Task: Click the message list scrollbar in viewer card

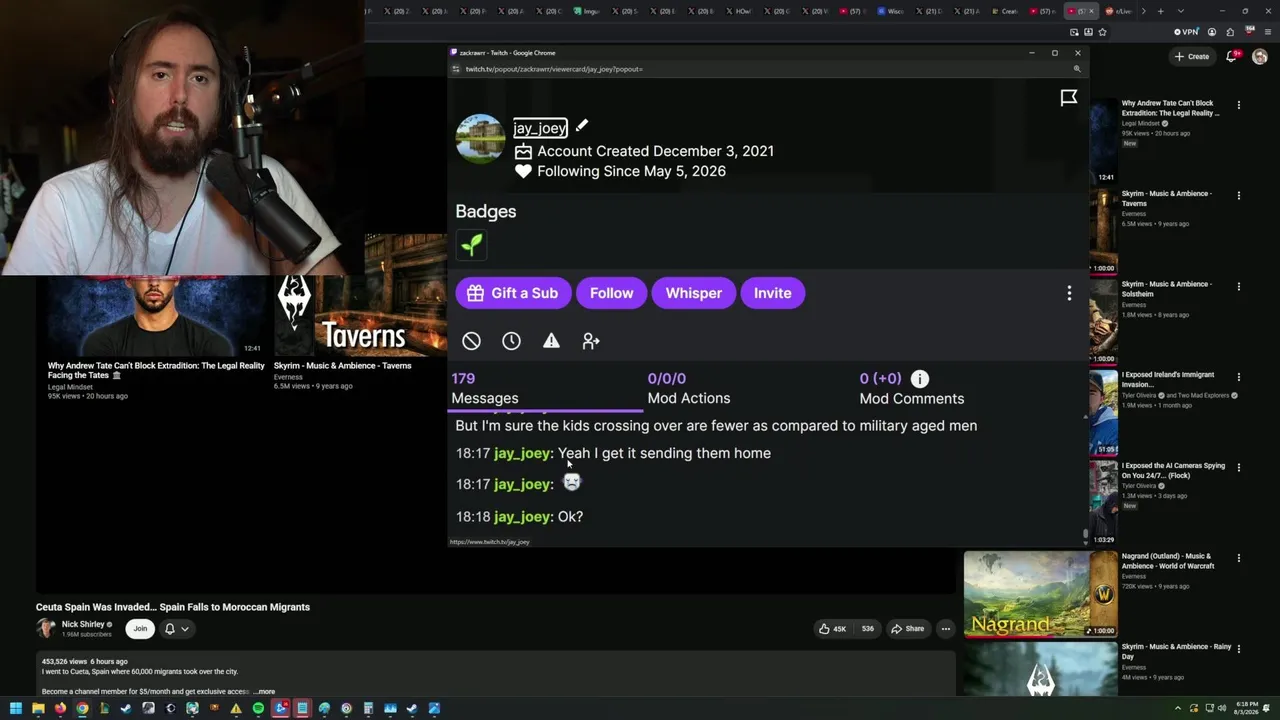Action: tap(1085, 535)
